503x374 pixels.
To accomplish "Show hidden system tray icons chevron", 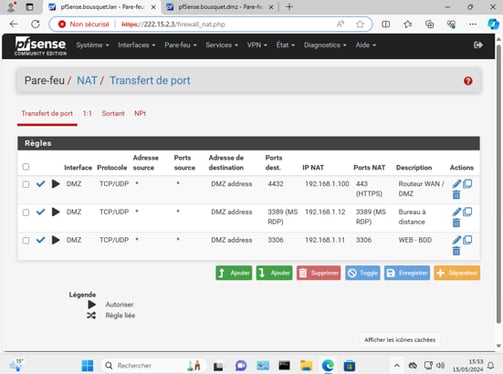I will (397, 366).
